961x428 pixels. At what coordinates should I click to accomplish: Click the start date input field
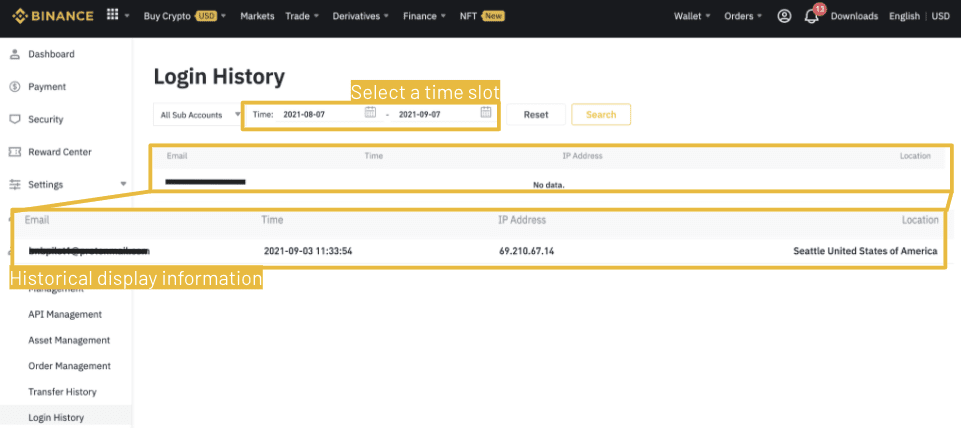(318, 115)
